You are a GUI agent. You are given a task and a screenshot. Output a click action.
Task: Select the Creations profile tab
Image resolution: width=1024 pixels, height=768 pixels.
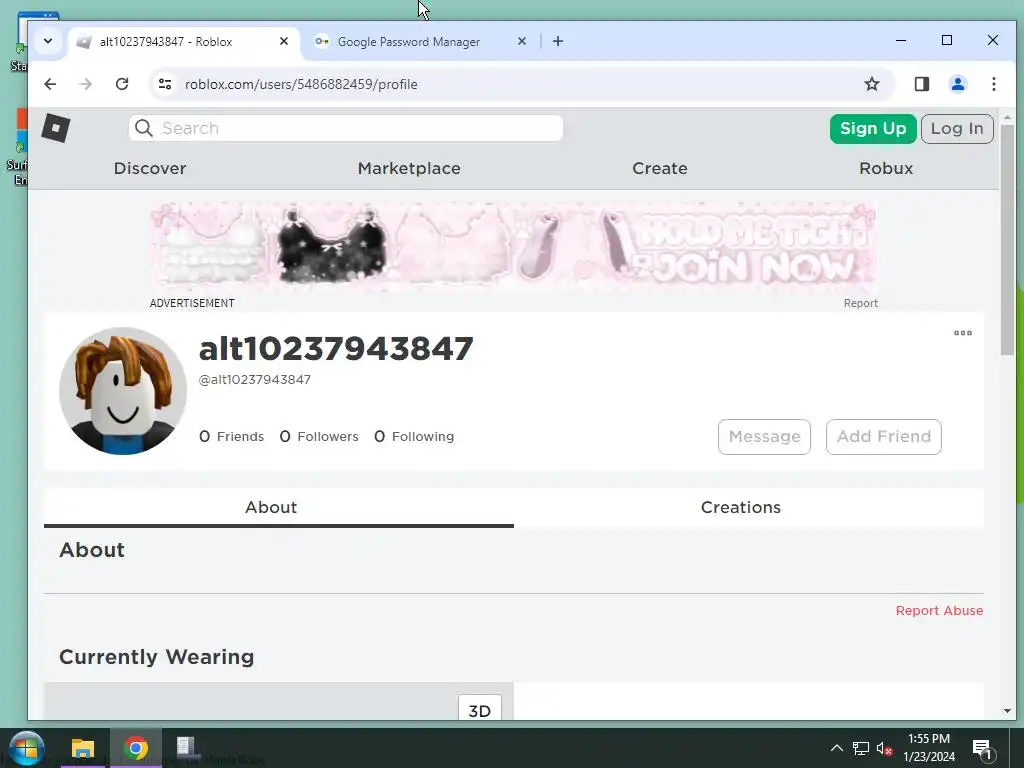tap(748, 507)
